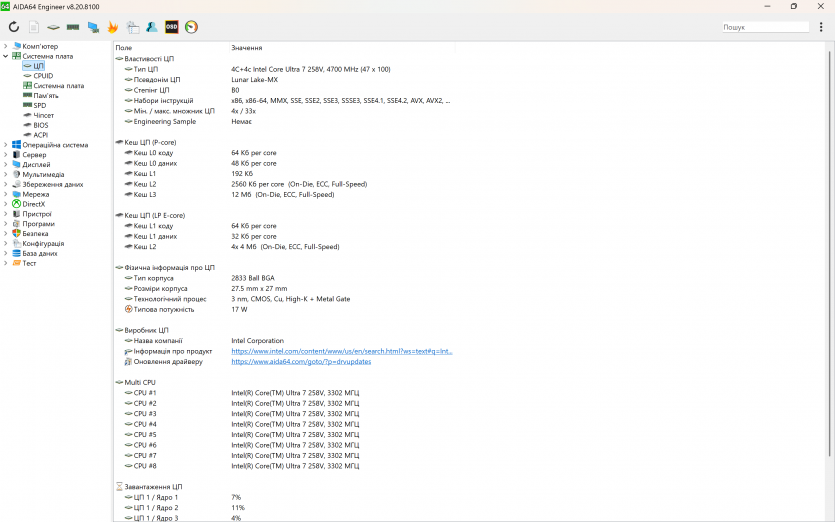Select Чіпсет in the sidebar
835x522 pixels.
[43, 115]
